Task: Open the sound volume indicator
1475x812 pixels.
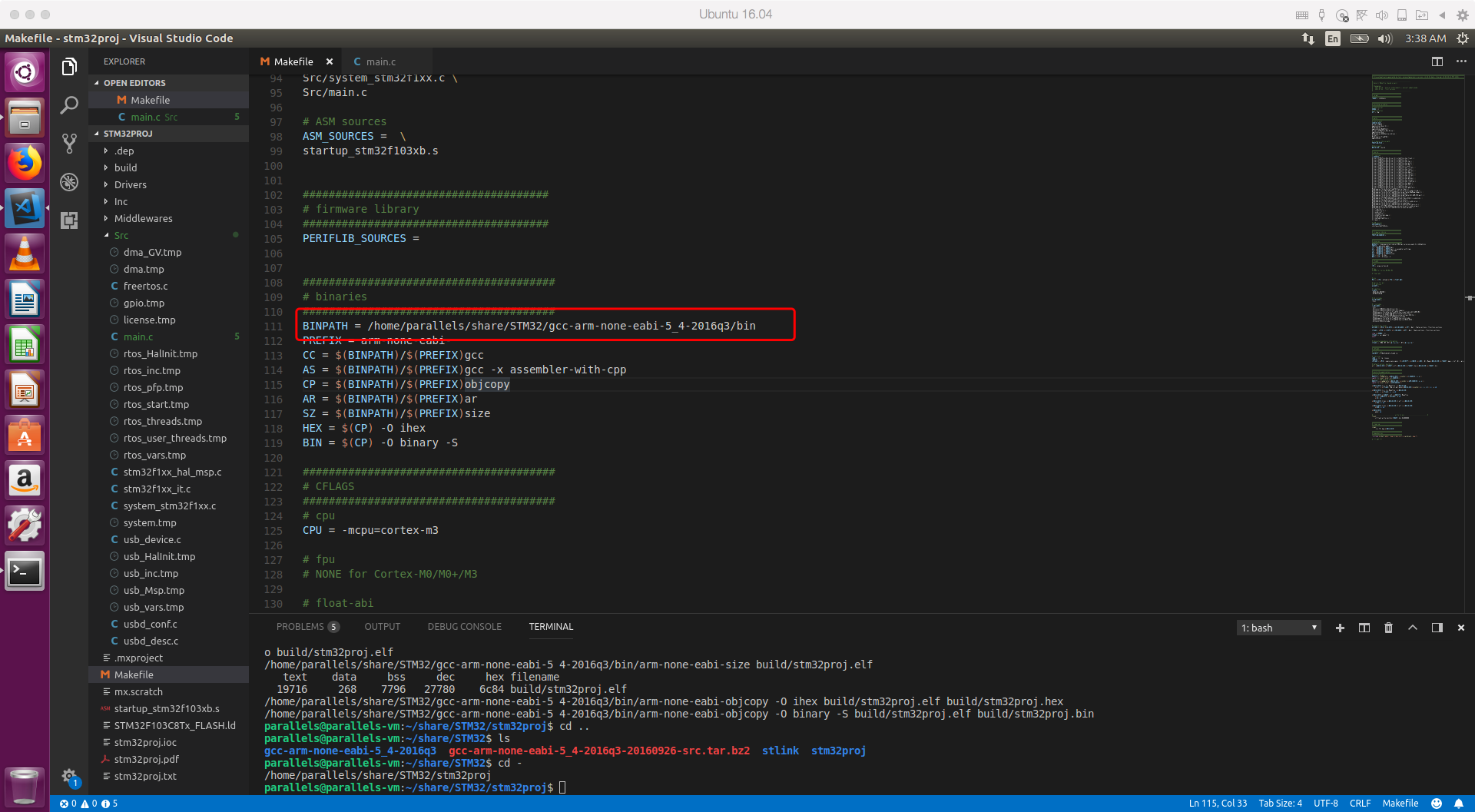Action: pyautogui.click(x=1384, y=38)
